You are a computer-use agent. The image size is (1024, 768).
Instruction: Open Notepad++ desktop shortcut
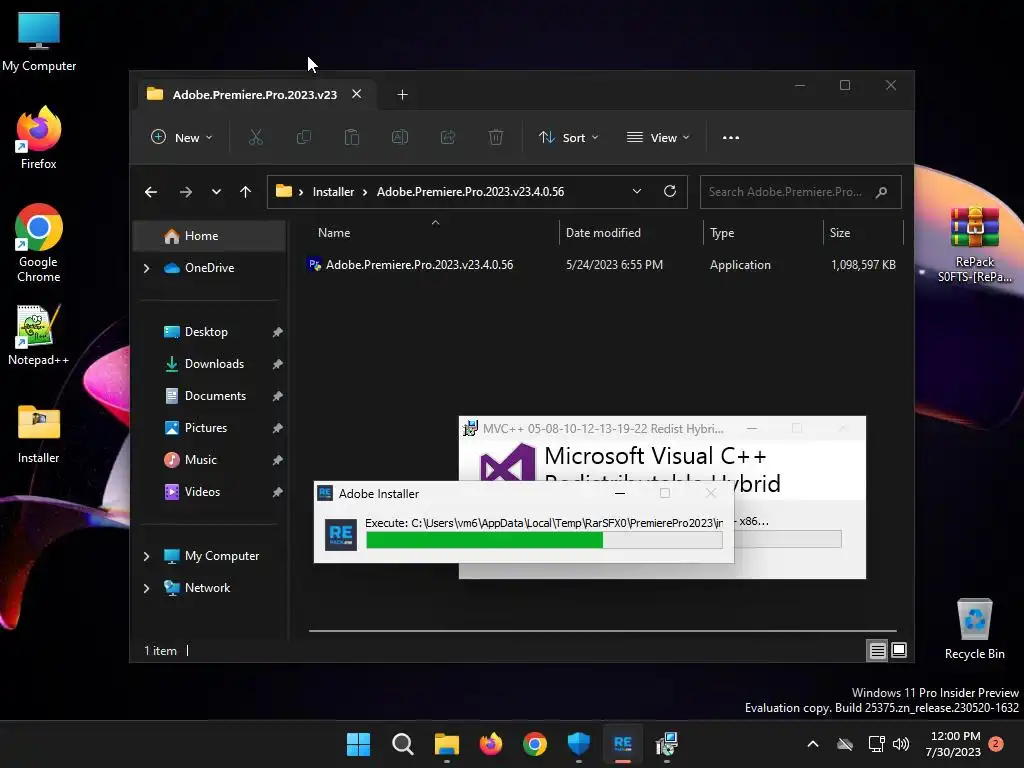pos(38,335)
